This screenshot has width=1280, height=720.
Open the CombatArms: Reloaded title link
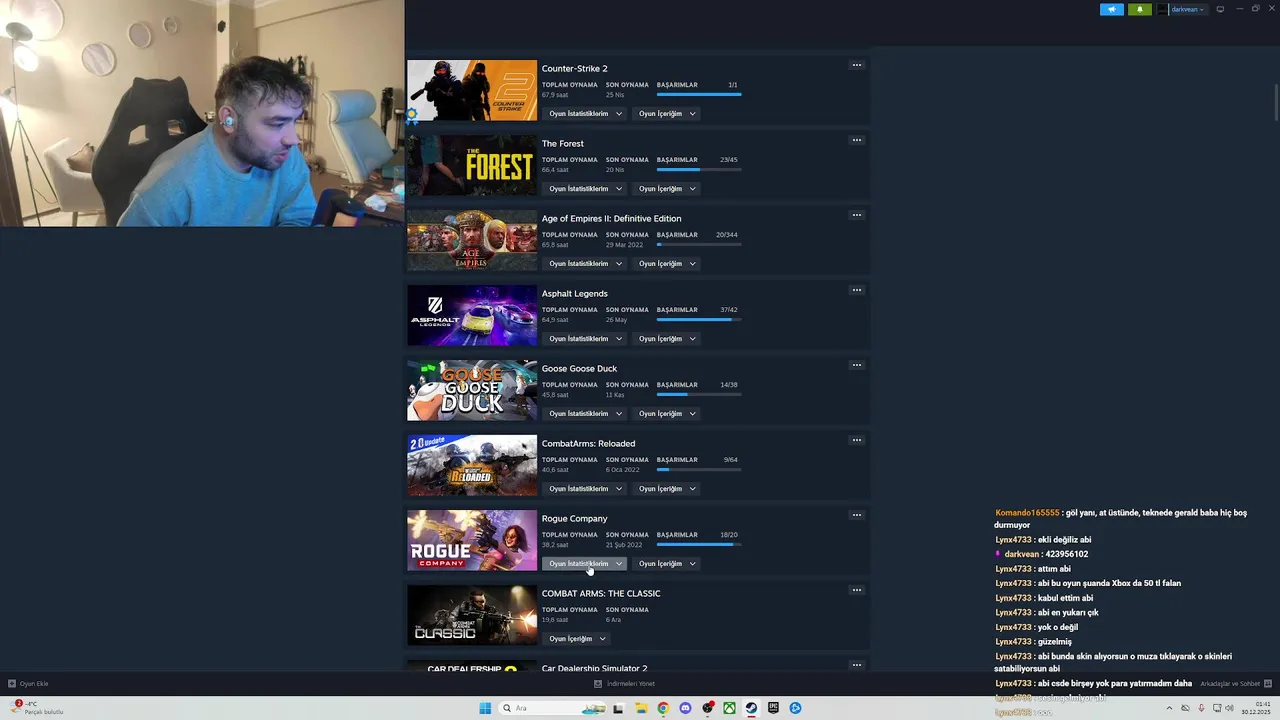pyautogui.click(x=588, y=444)
